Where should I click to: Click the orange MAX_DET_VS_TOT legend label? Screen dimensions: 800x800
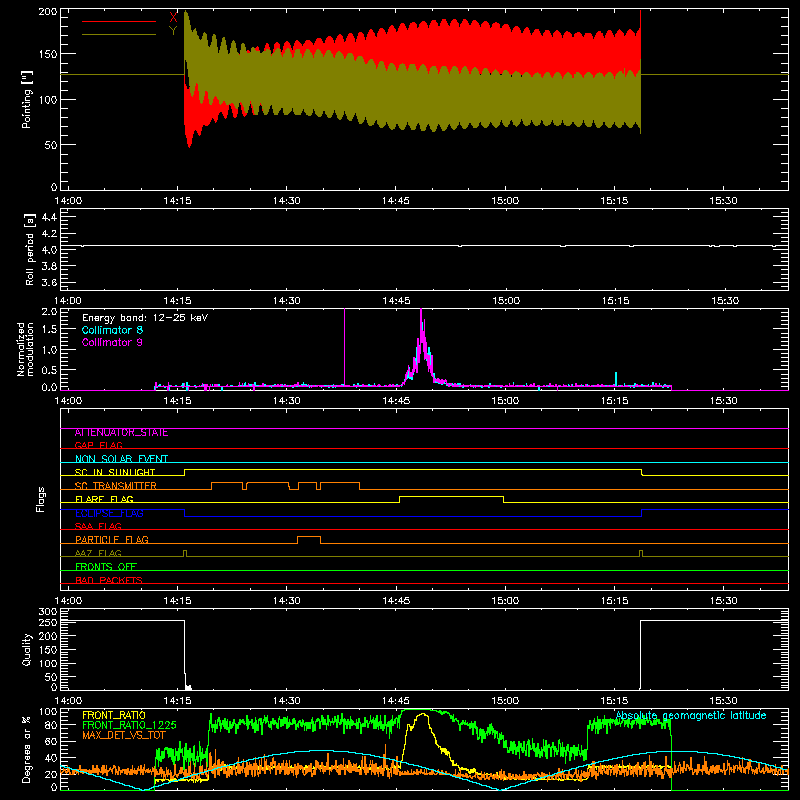tap(123, 735)
